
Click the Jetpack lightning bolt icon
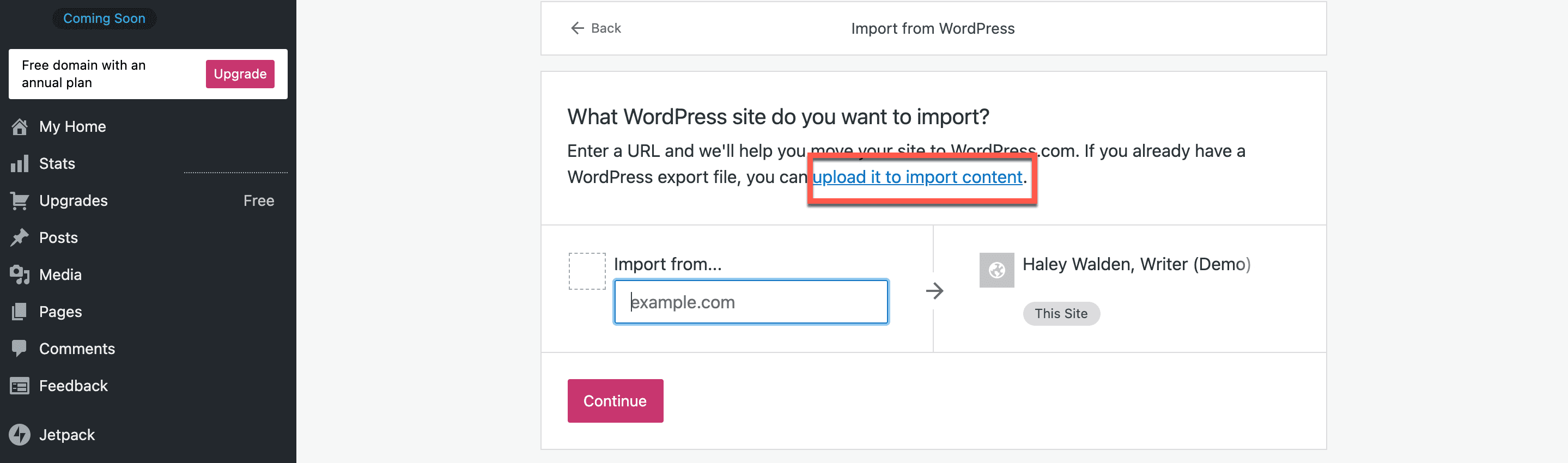(x=20, y=435)
